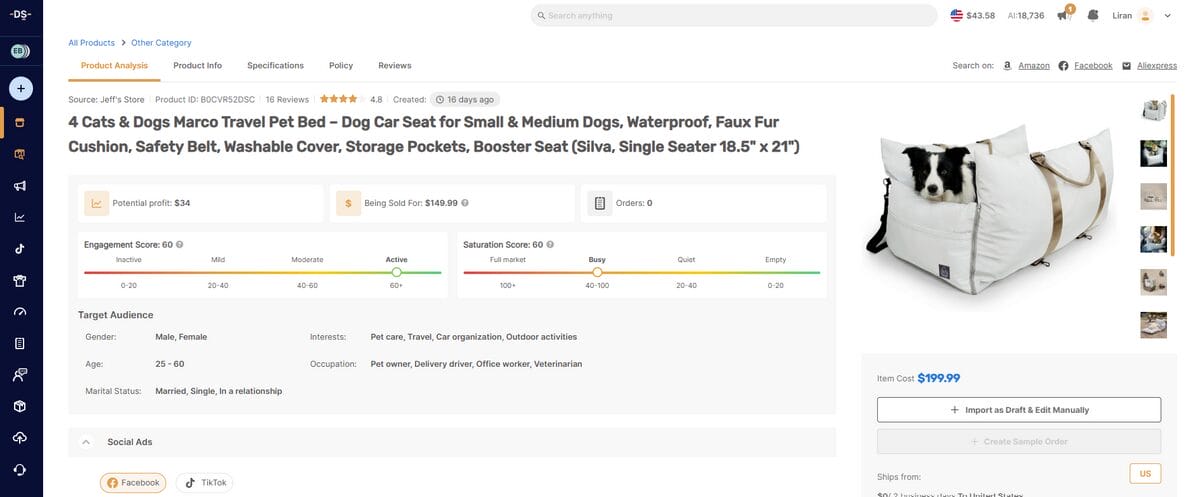Switch to the Product Info tab
The height and width of the screenshot is (497, 1200).
click(197, 65)
